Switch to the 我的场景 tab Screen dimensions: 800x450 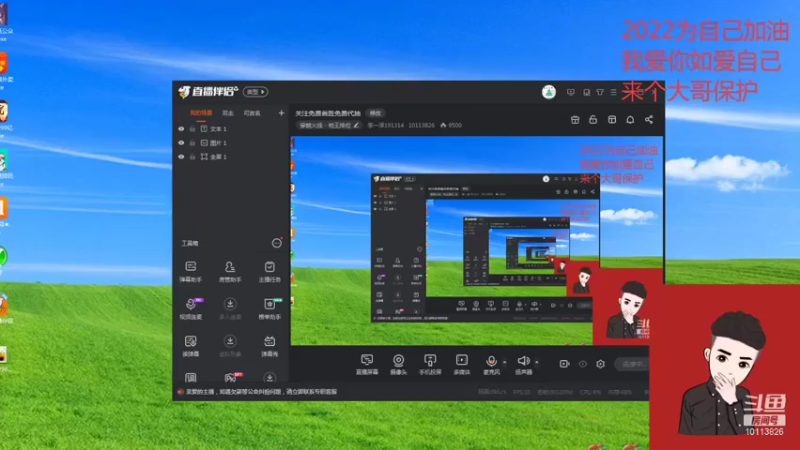pyautogui.click(x=201, y=113)
